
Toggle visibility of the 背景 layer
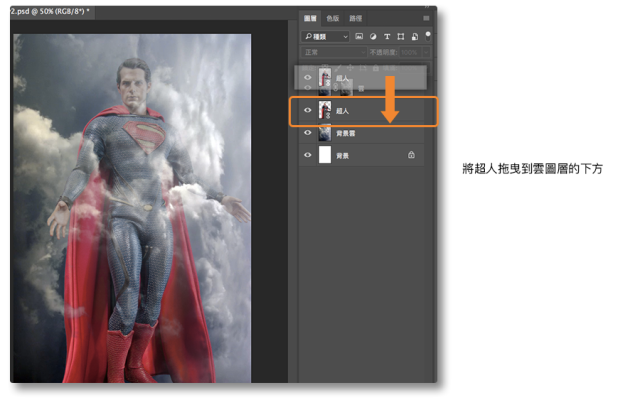(x=308, y=155)
